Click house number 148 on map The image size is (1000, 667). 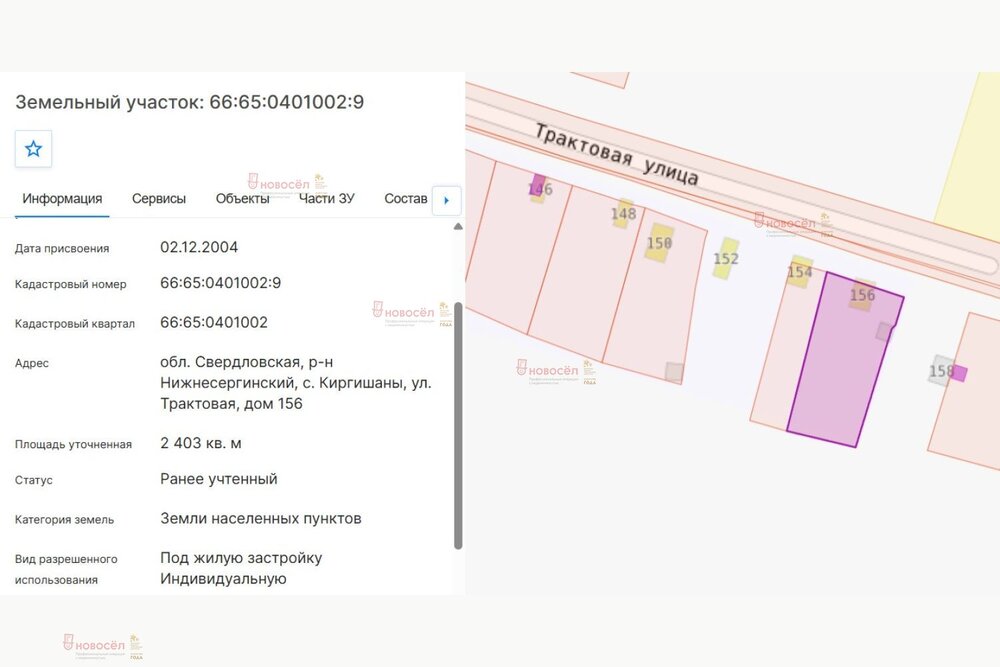coord(623,214)
